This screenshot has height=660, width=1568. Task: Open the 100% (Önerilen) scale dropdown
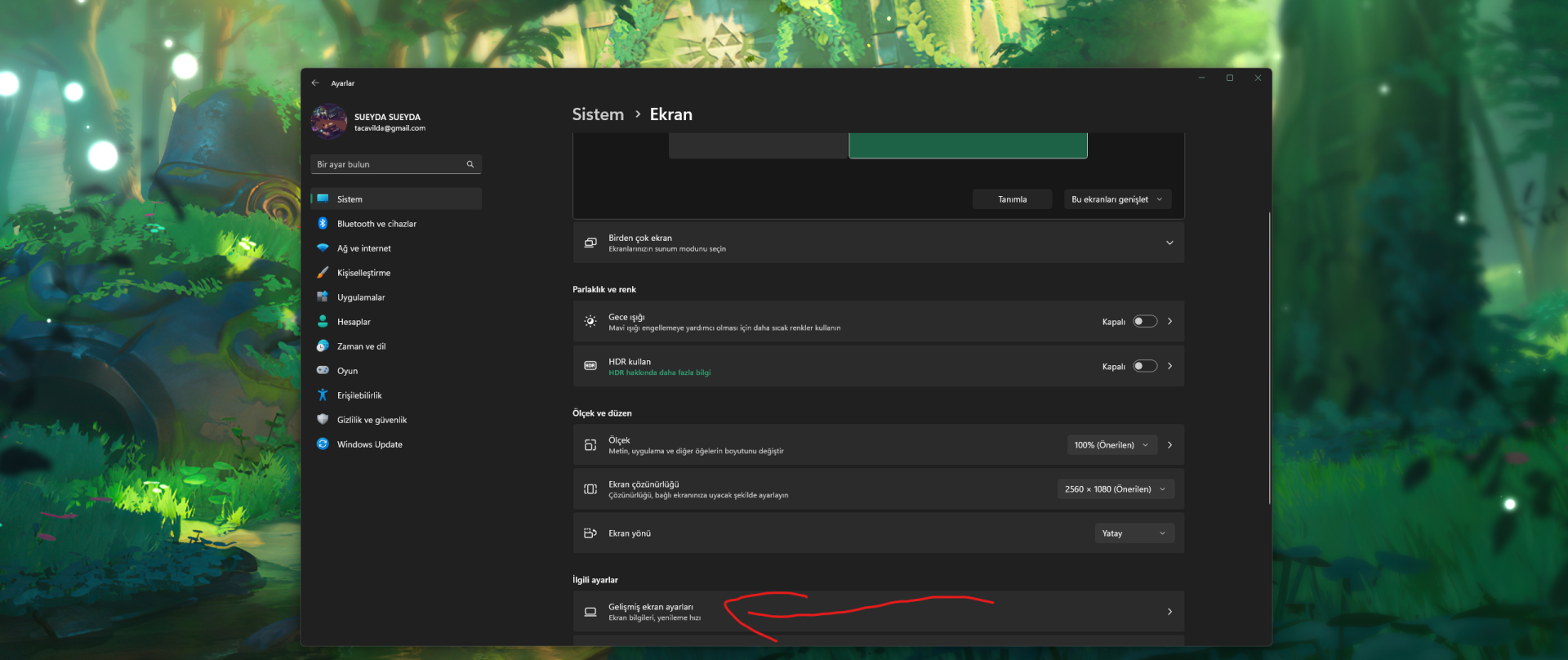(x=1111, y=445)
